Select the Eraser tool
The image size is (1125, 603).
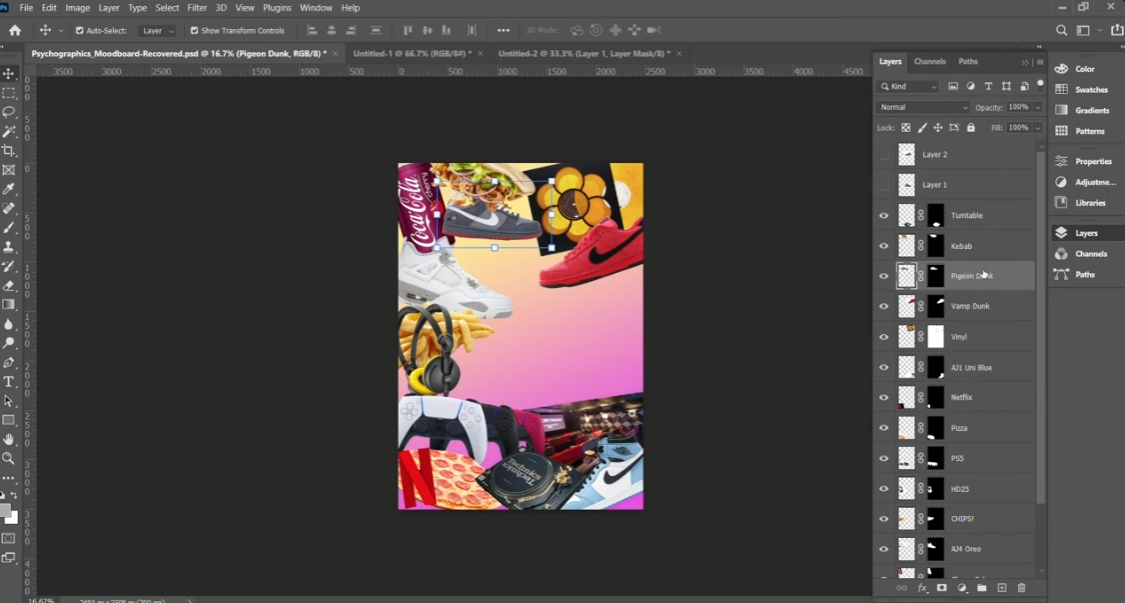click(9, 285)
